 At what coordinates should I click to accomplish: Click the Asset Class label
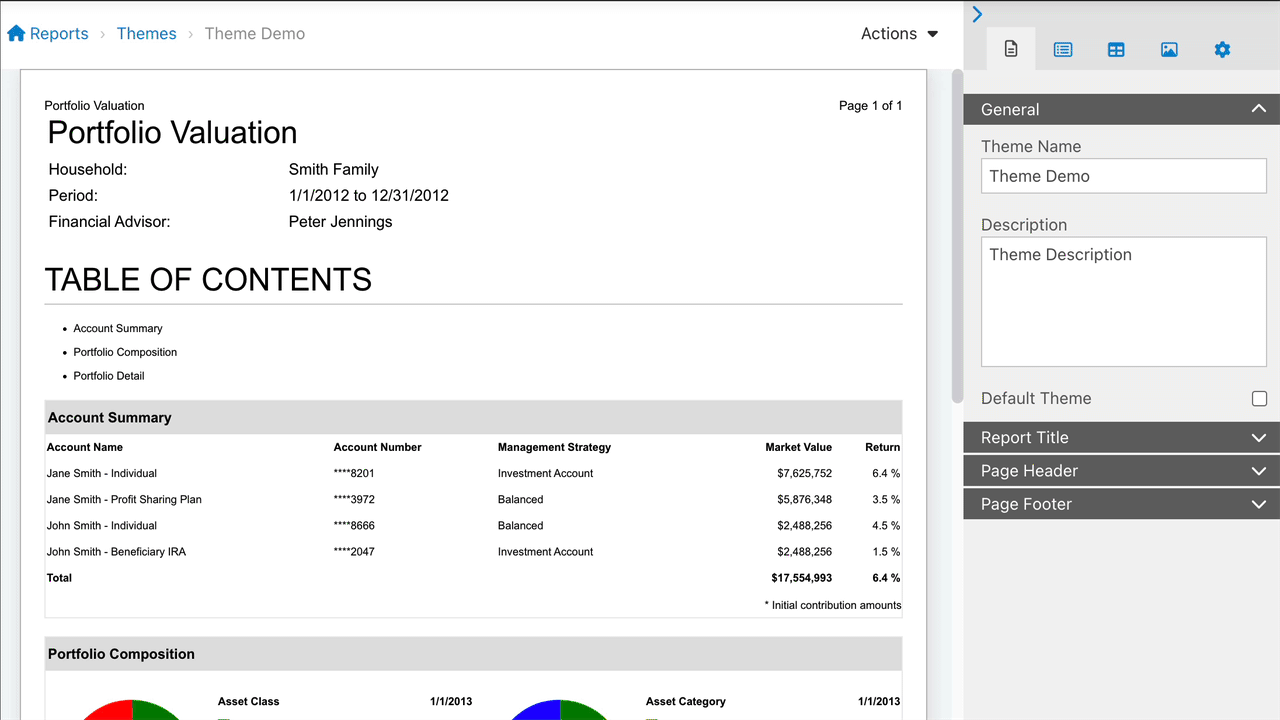248,701
